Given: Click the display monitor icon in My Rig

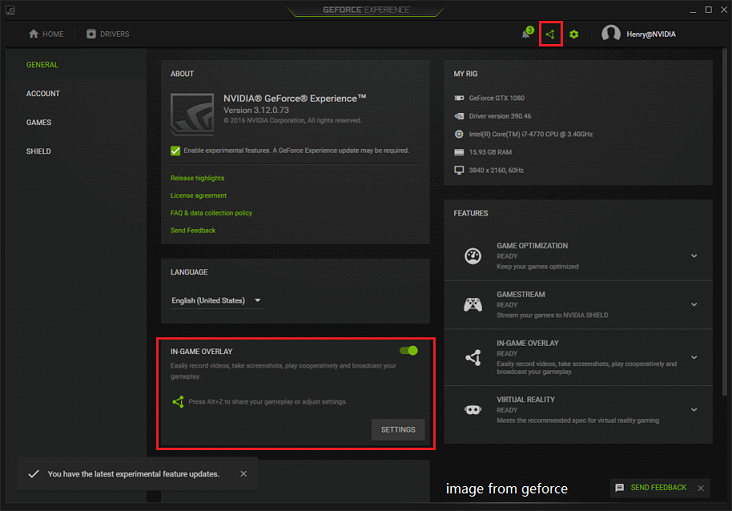Looking at the screenshot, I should tap(459, 170).
